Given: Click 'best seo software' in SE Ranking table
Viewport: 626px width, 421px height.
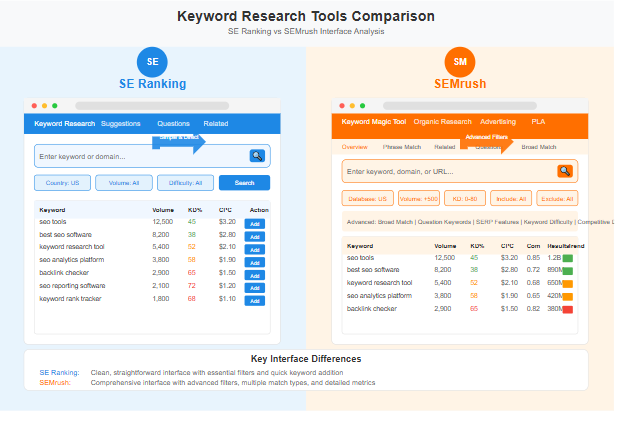Looking at the screenshot, I should [65, 235].
